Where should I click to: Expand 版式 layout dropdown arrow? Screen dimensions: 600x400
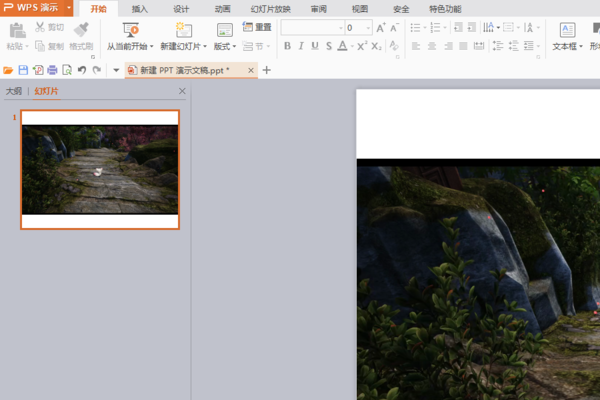point(234,47)
